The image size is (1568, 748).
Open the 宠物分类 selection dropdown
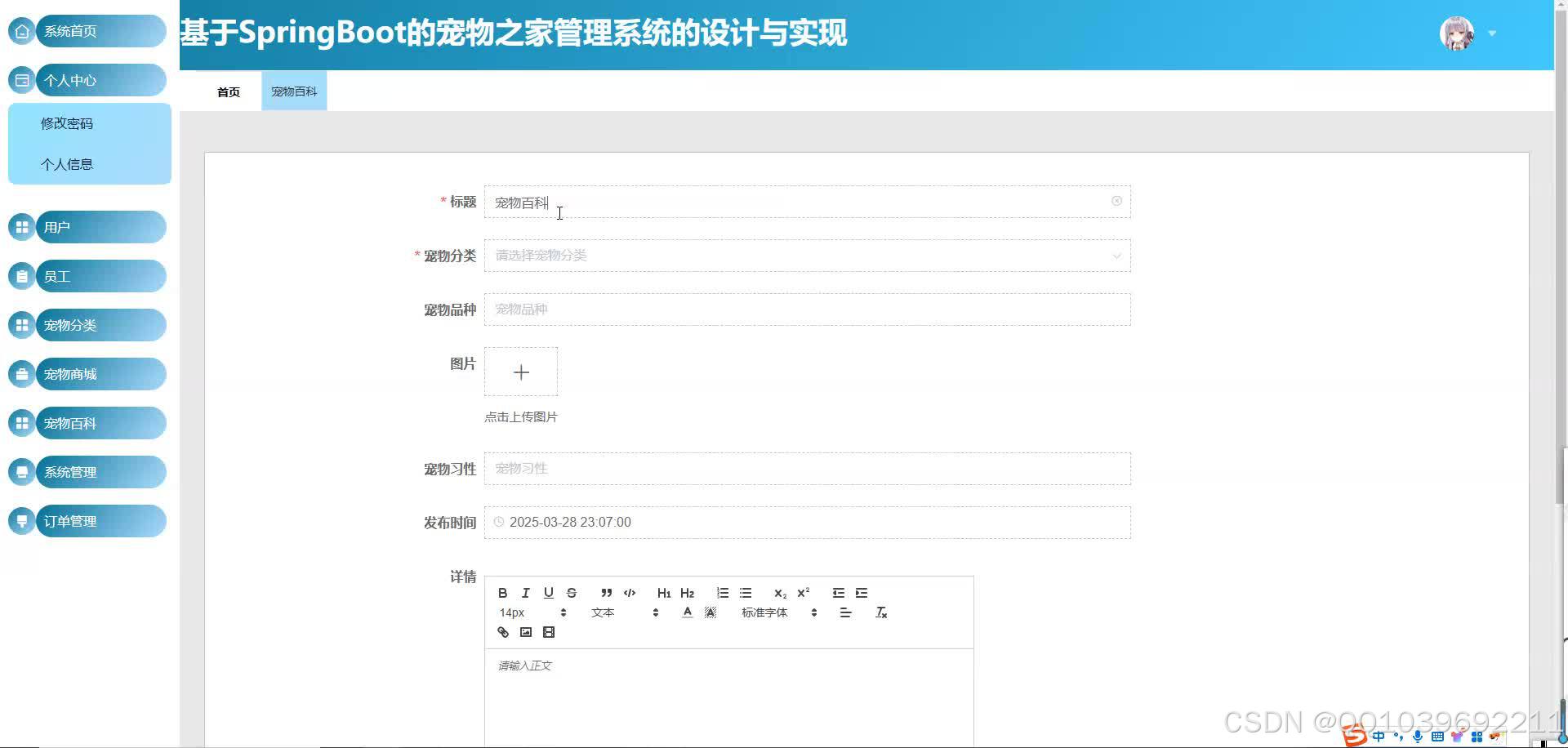[x=807, y=256]
